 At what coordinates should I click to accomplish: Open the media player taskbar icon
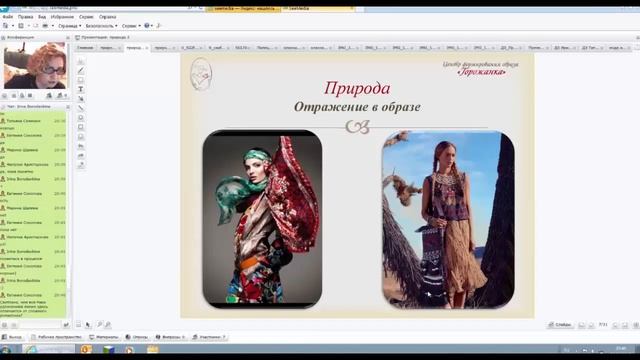(130, 349)
